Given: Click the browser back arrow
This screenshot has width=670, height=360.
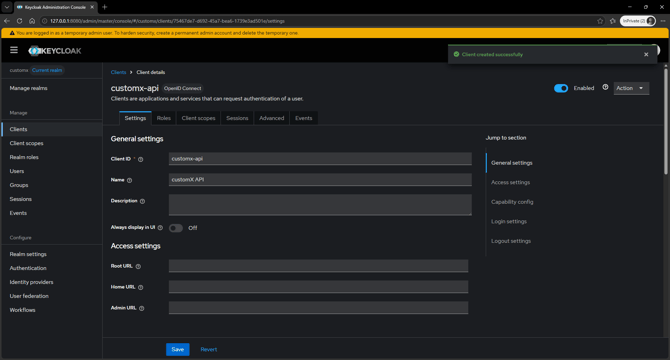Looking at the screenshot, I should click(x=7, y=21).
